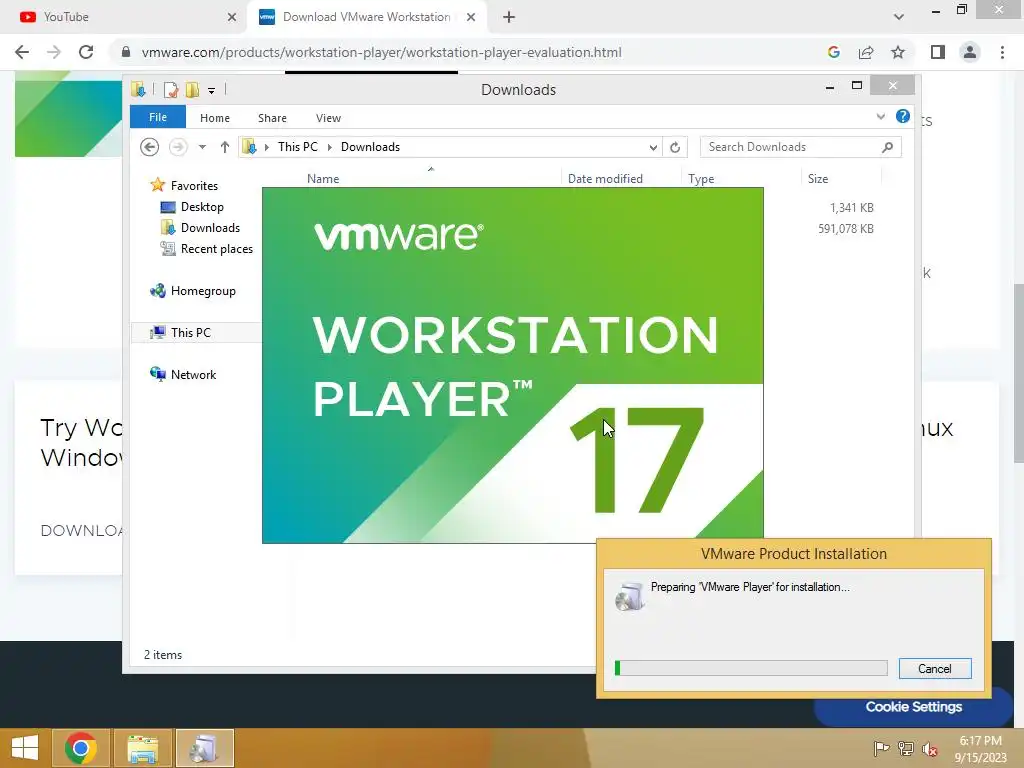Viewport: 1024px width, 768px height.
Task: Click Explorer forward arrow button
Action: (178, 147)
